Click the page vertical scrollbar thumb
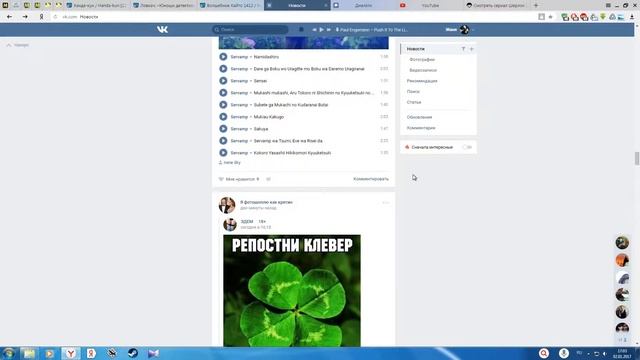 pyautogui.click(x=637, y=158)
